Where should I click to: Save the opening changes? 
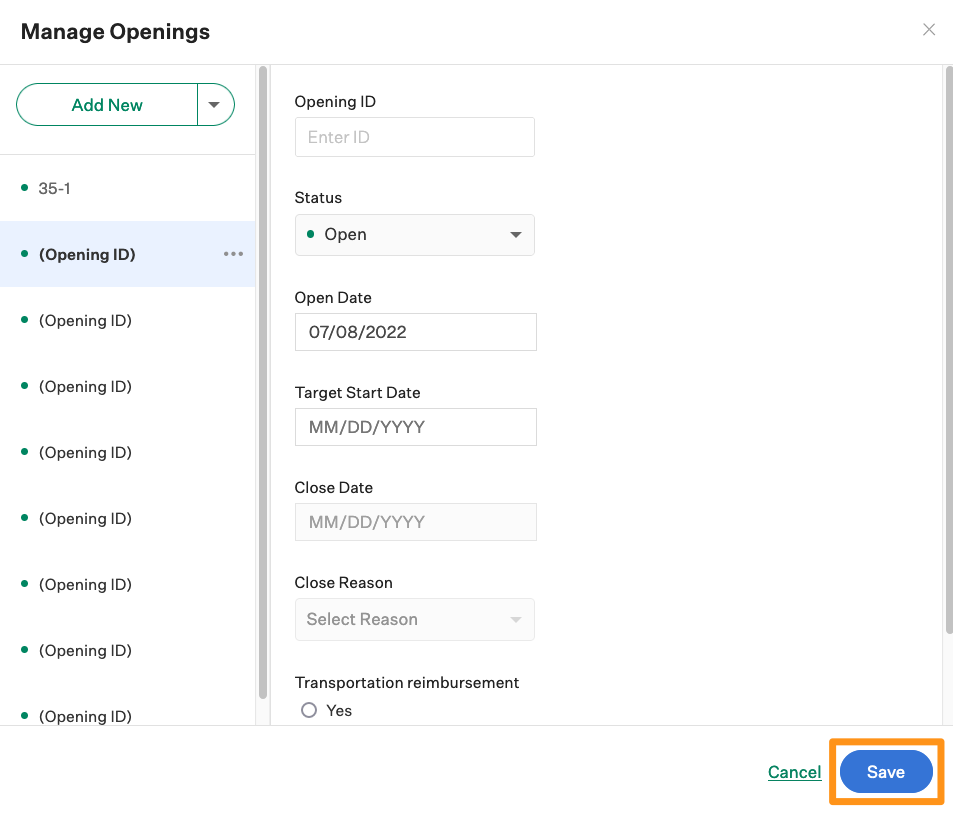click(x=885, y=771)
